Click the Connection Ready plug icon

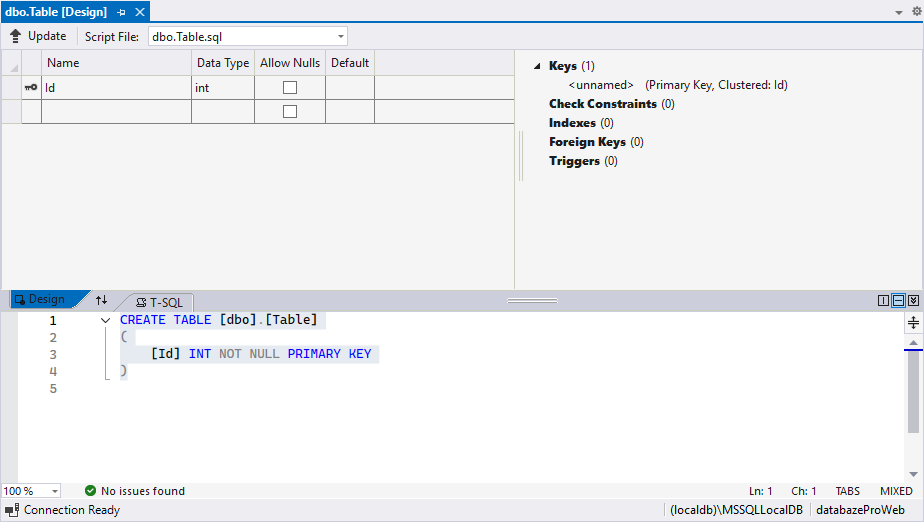click(12, 510)
